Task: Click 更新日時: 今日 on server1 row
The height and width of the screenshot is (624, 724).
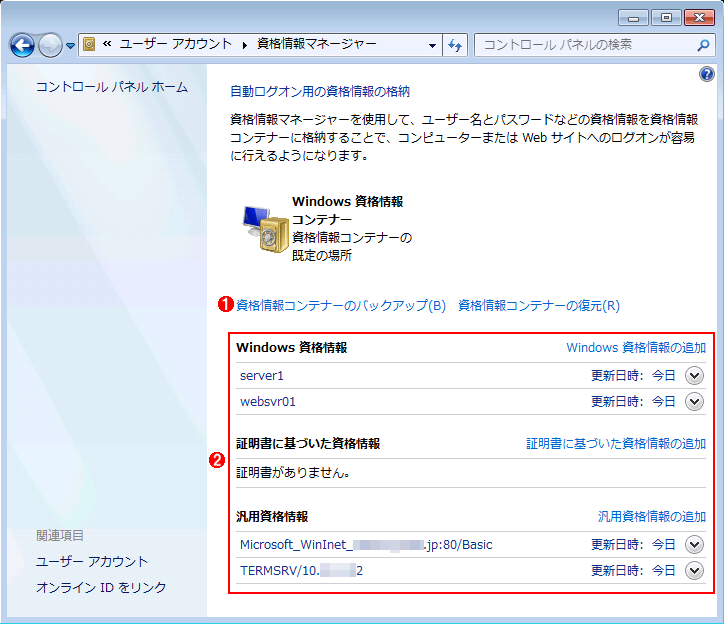Action: click(x=634, y=376)
